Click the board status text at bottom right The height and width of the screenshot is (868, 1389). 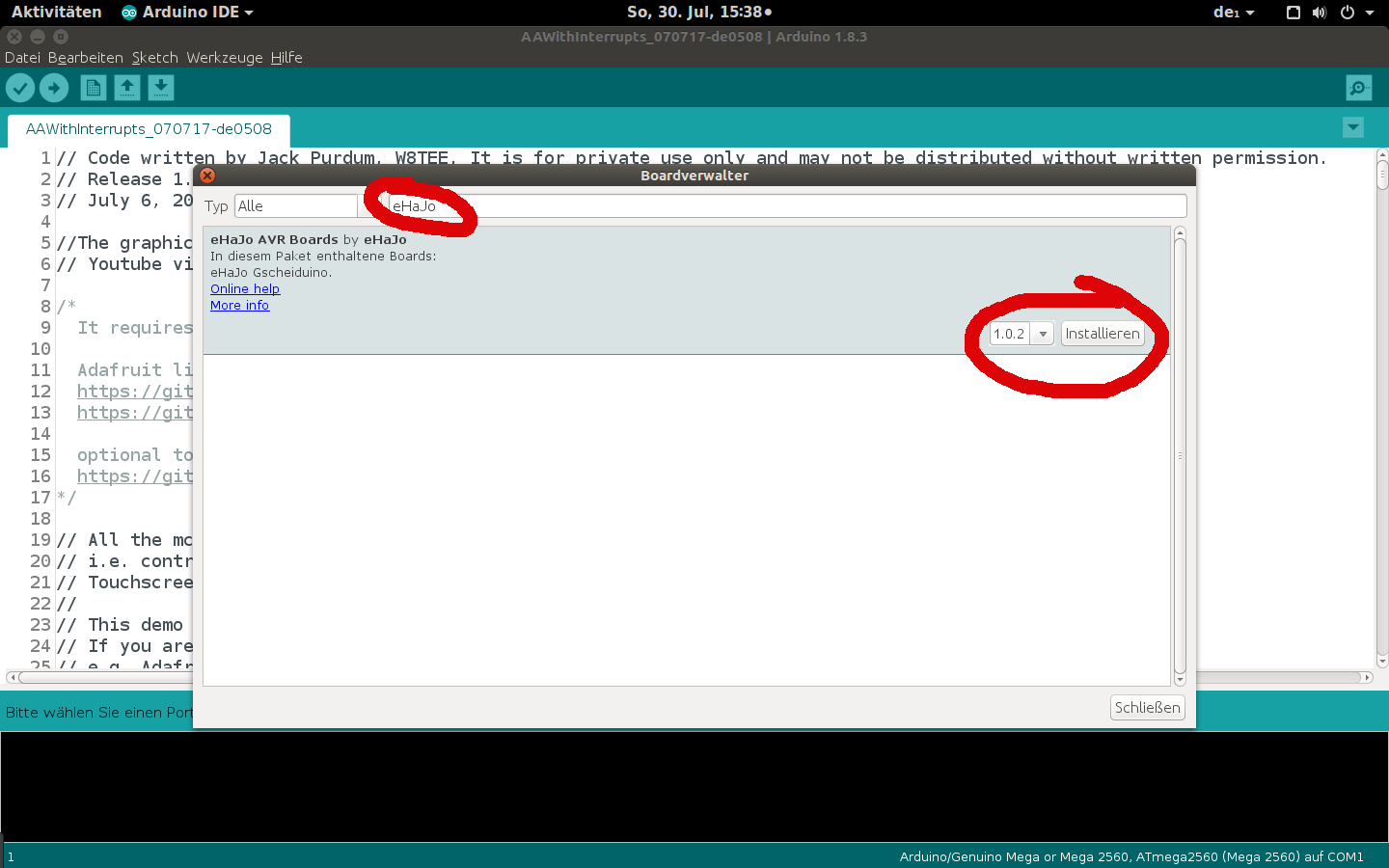pyautogui.click(x=1131, y=856)
